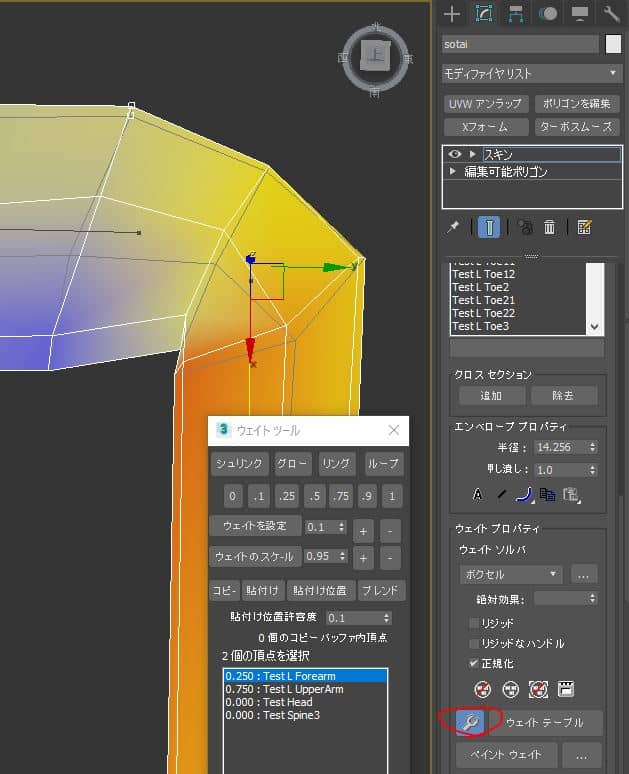
Task: Uncheck the 正規化 checkbox
Action: pos(474,663)
